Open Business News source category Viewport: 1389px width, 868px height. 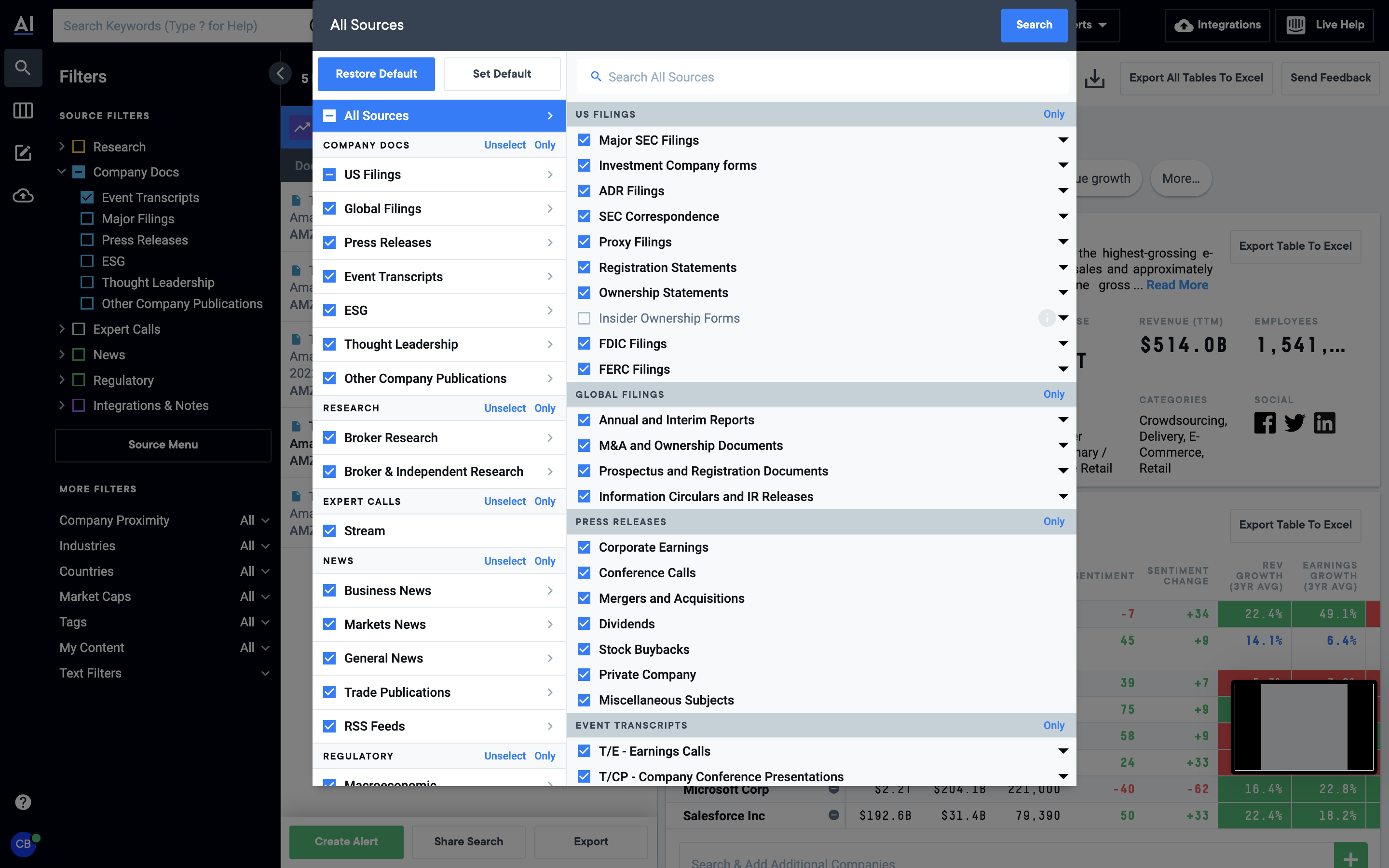(x=440, y=590)
